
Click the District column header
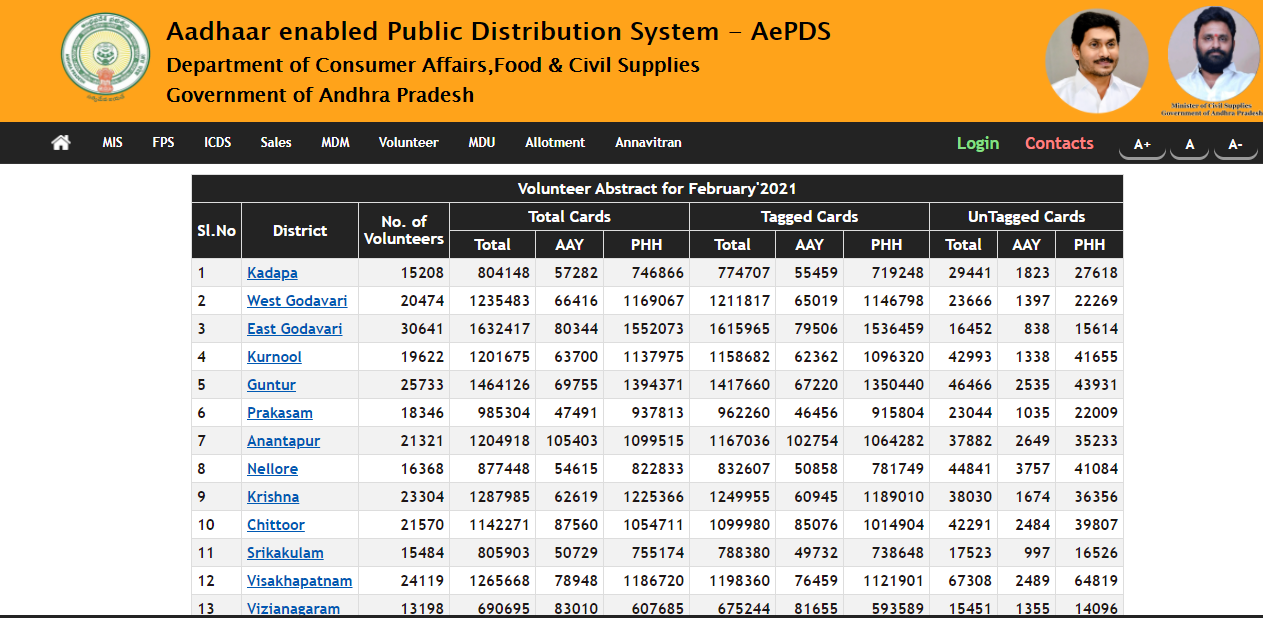tap(300, 231)
